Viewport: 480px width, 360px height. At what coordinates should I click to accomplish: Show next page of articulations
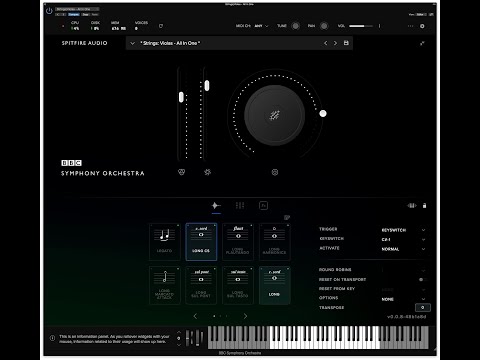pos(245,316)
